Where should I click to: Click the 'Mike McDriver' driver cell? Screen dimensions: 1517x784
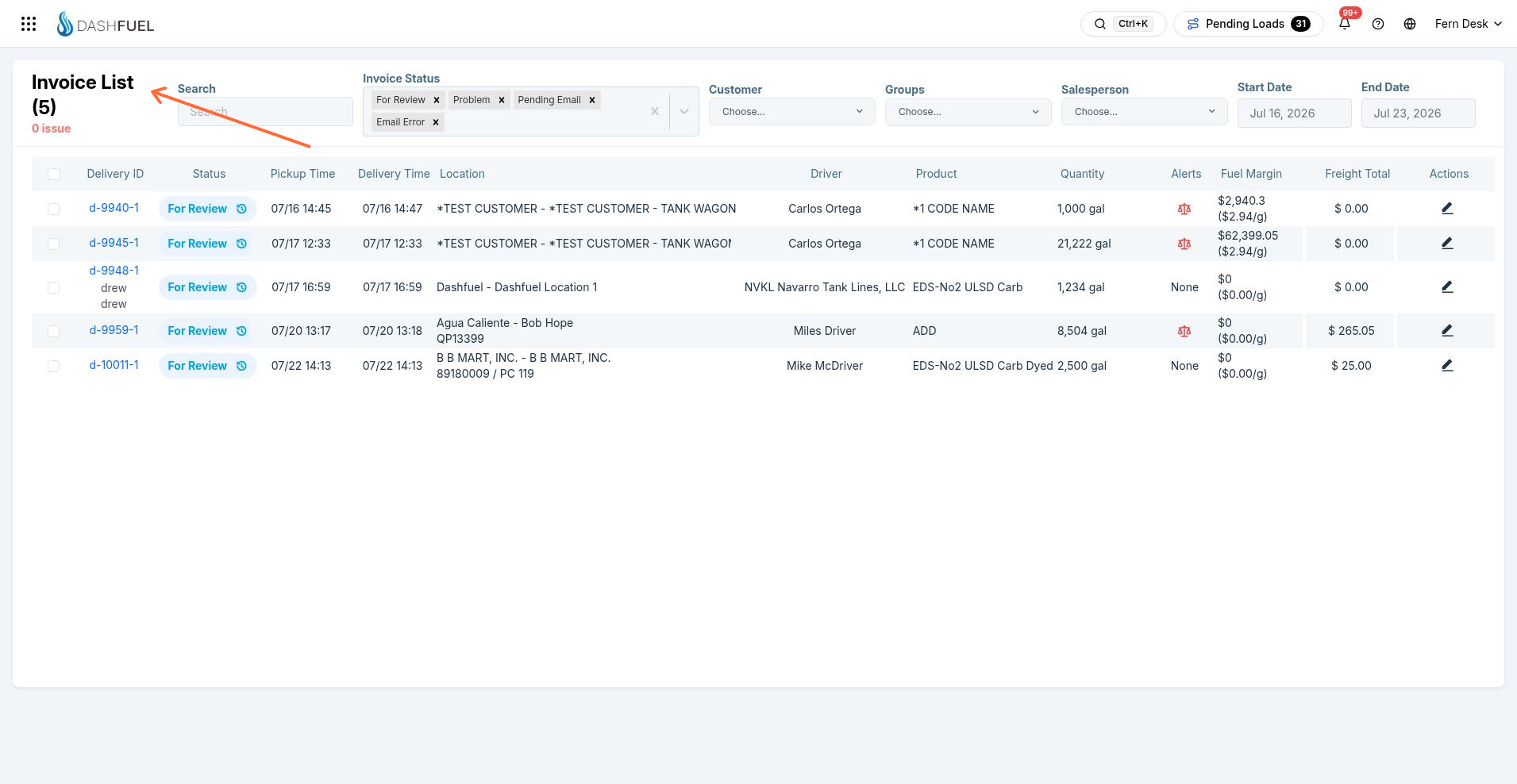click(x=825, y=366)
